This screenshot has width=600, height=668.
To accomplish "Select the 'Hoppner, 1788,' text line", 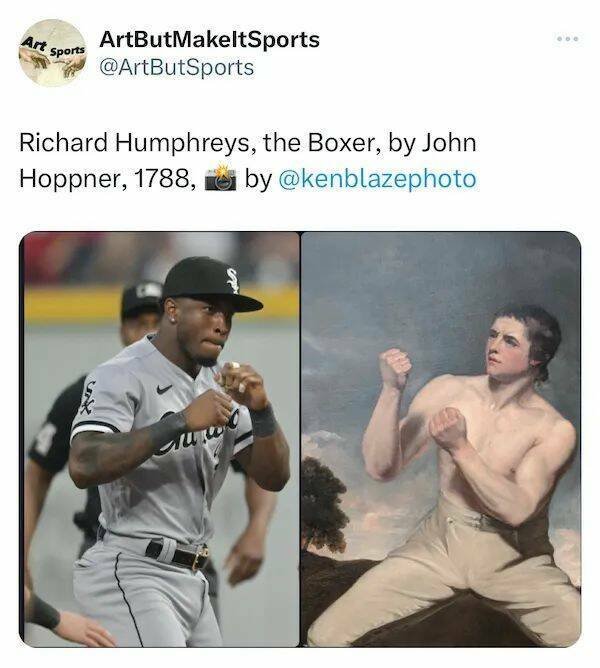I will point(108,179).
